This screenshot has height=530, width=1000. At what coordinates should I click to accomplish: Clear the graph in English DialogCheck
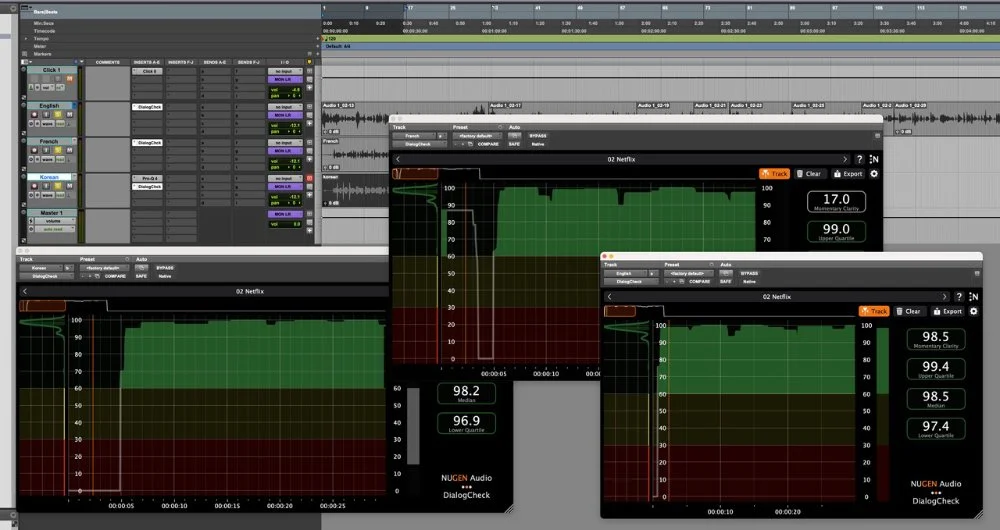point(908,311)
